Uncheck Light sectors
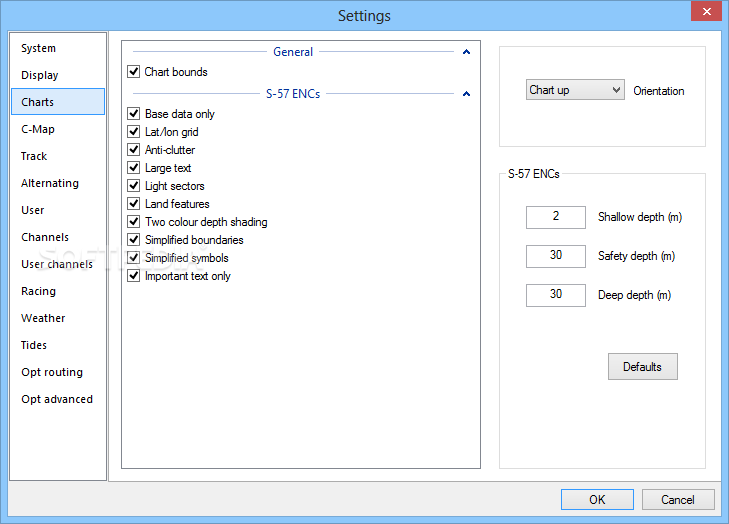 pos(133,186)
